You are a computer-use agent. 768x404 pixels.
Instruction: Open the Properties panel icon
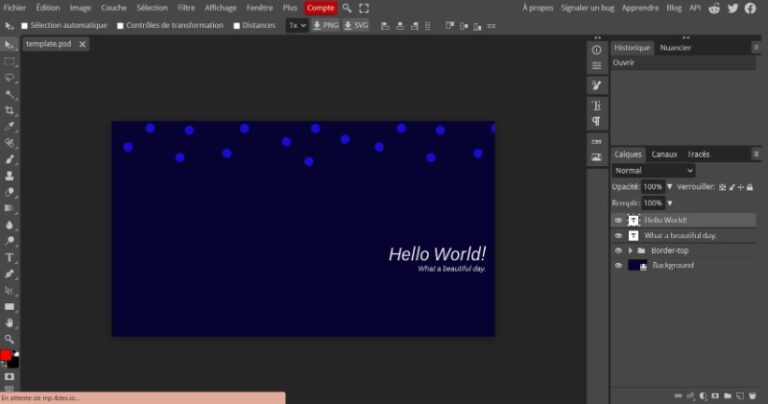pos(596,66)
